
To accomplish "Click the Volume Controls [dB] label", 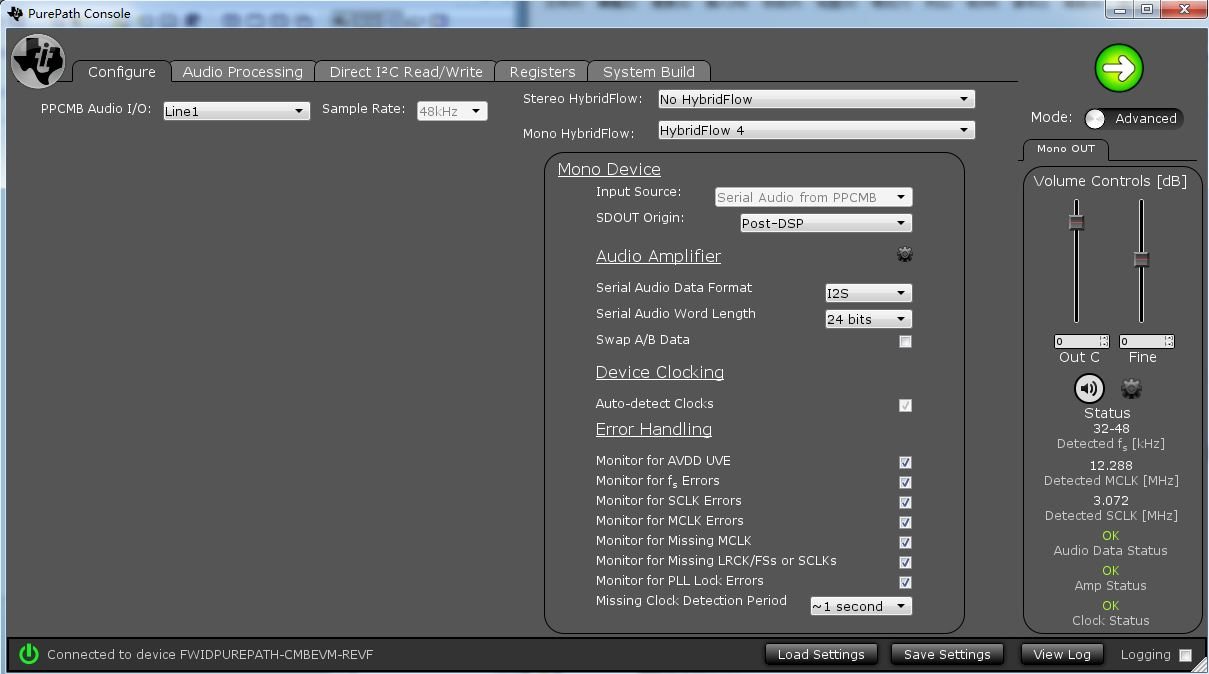I will point(1110,181).
